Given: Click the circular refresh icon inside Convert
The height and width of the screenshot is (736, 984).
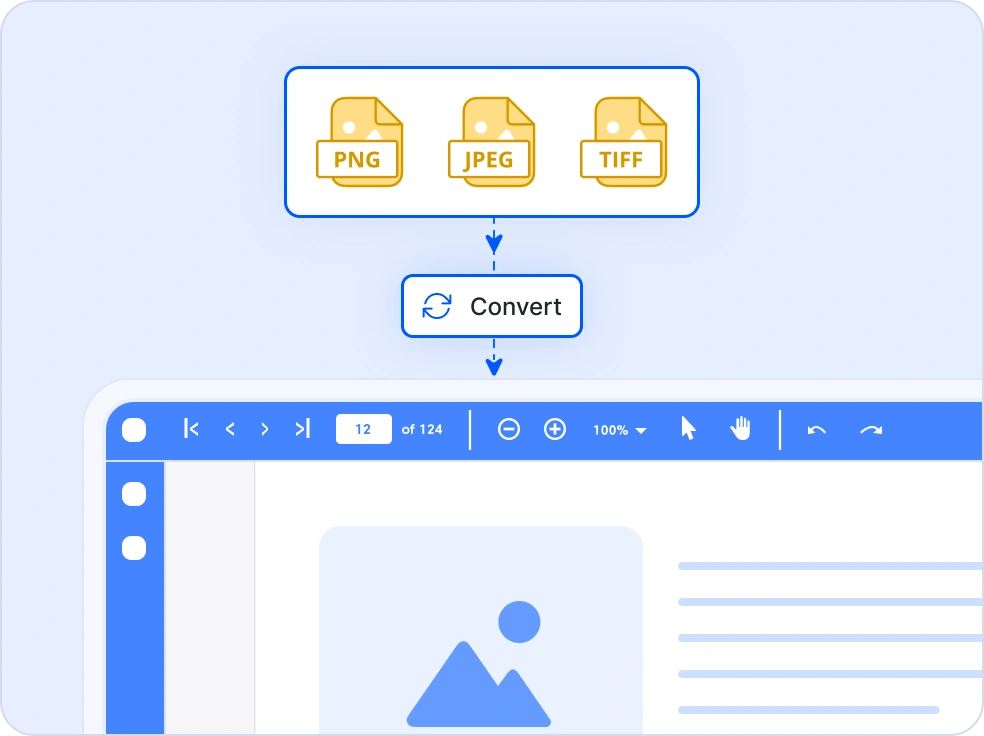Looking at the screenshot, I should (x=437, y=306).
